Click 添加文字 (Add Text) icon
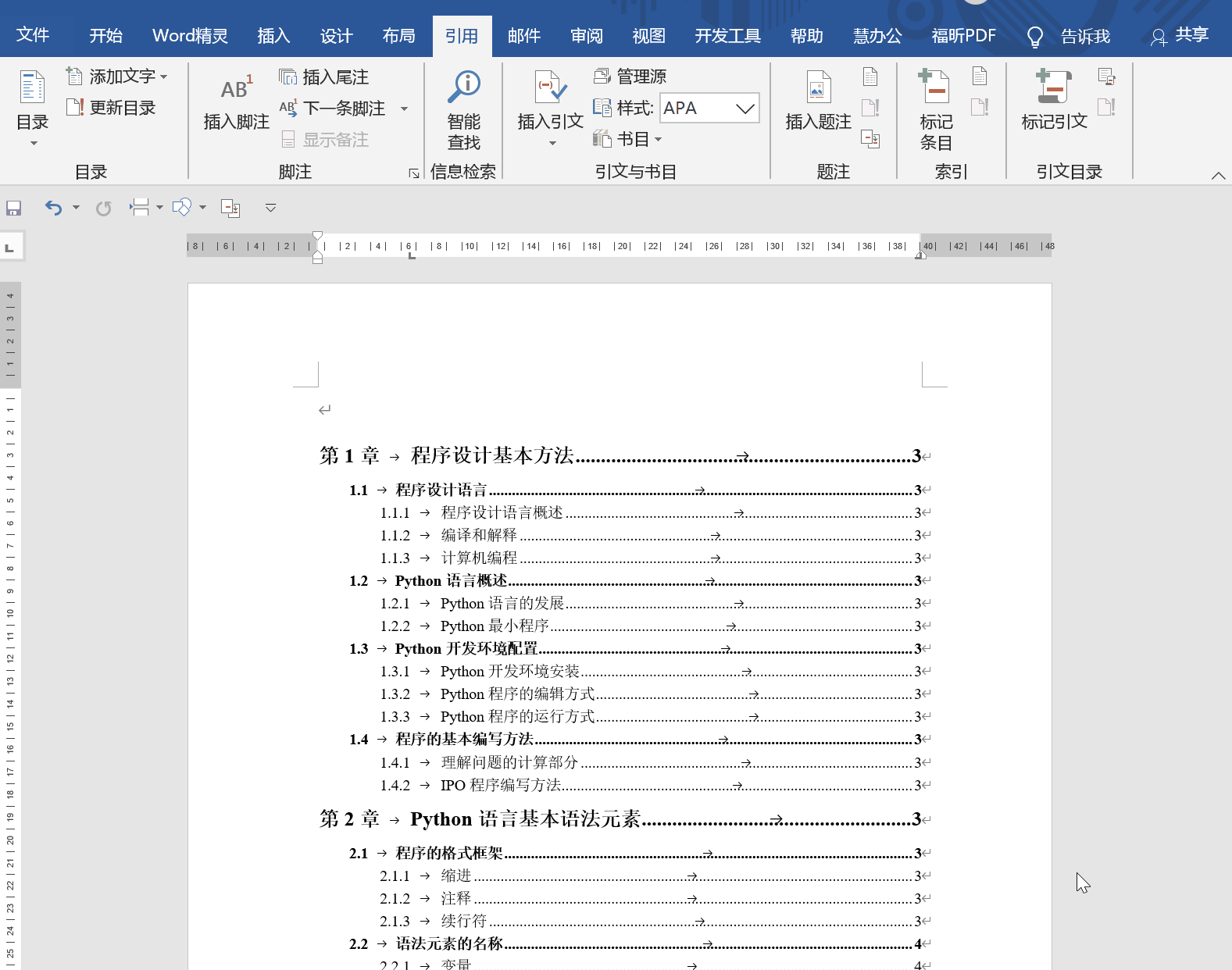1232x970 pixels. point(74,77)
